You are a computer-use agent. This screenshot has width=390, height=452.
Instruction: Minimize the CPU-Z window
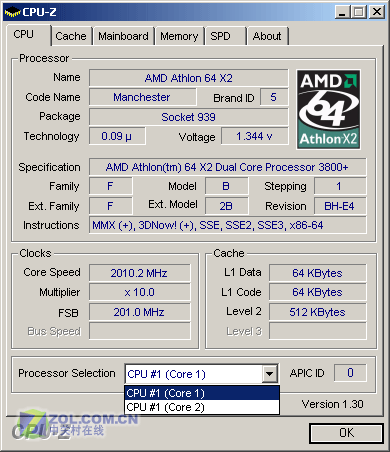click(x=342, y=12)
